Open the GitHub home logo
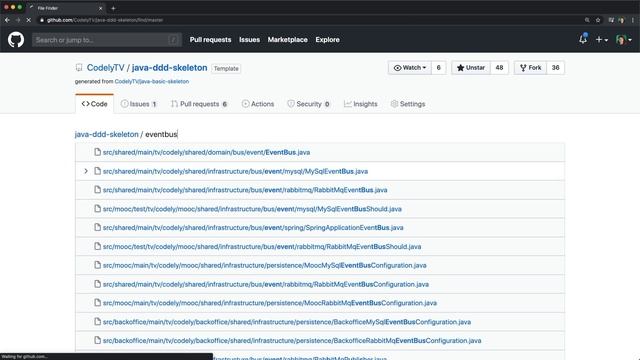 click(16, 40)
